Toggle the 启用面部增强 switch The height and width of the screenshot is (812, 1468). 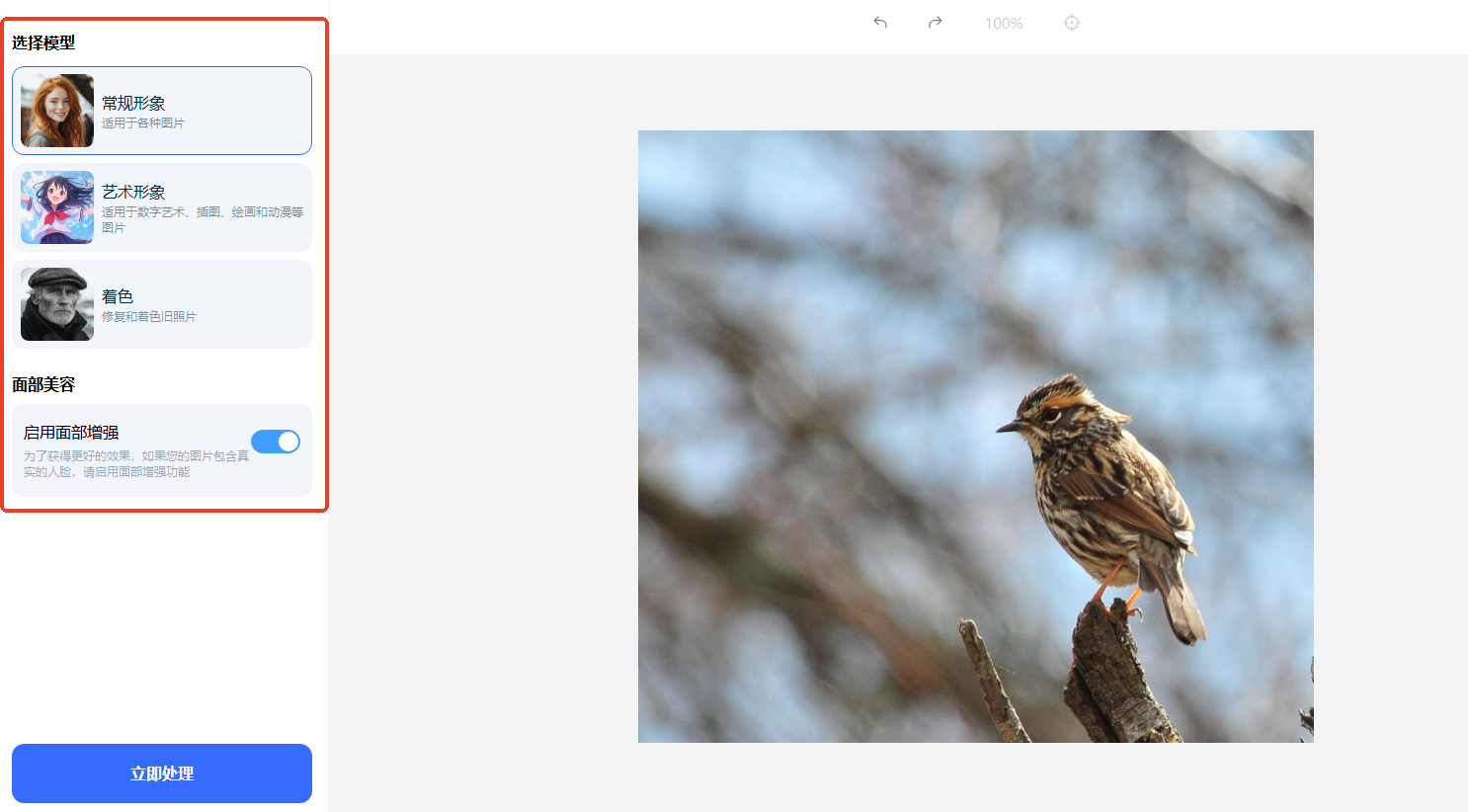pyautogui.click(x=276, y=442)
